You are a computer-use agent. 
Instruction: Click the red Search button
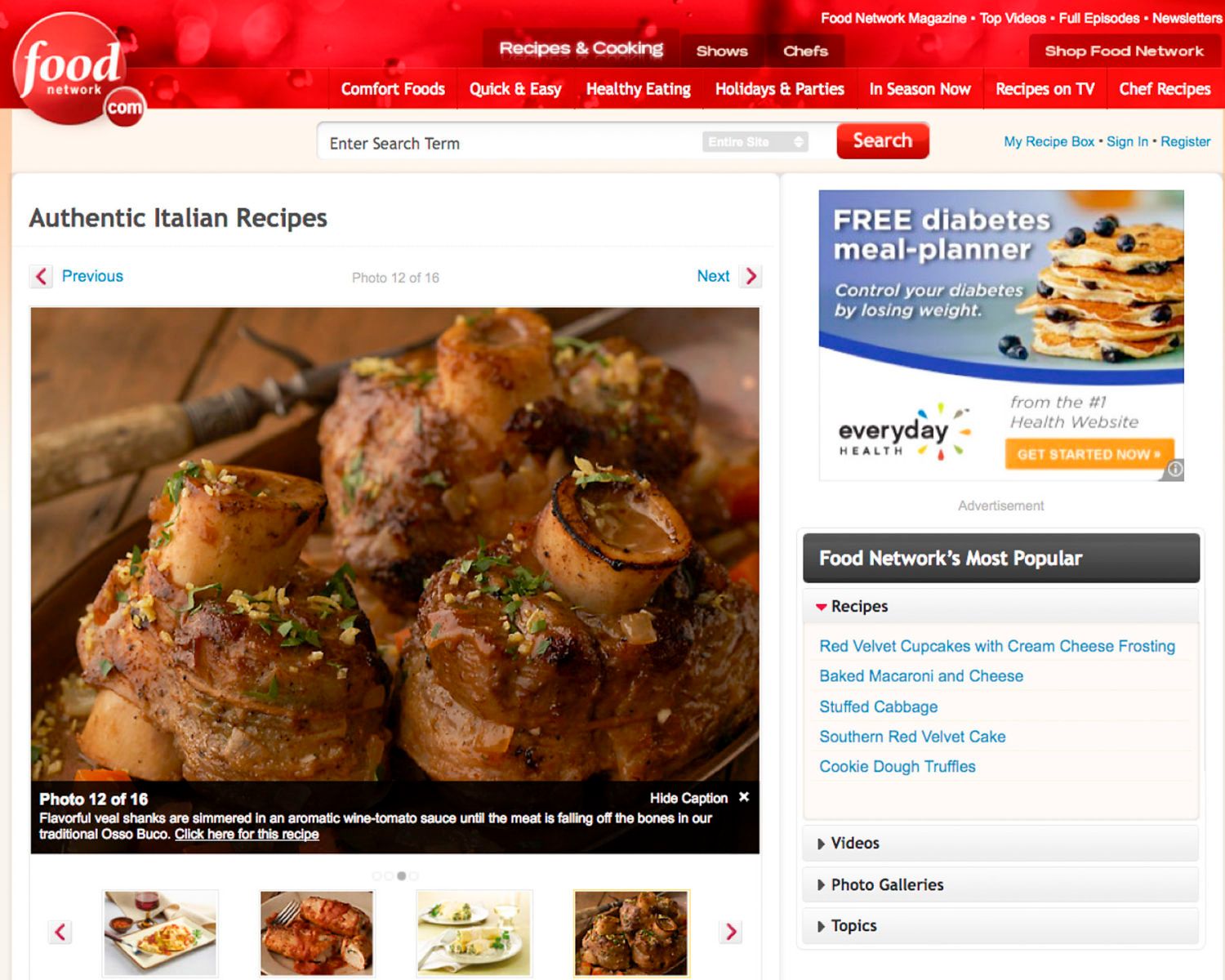883,140
